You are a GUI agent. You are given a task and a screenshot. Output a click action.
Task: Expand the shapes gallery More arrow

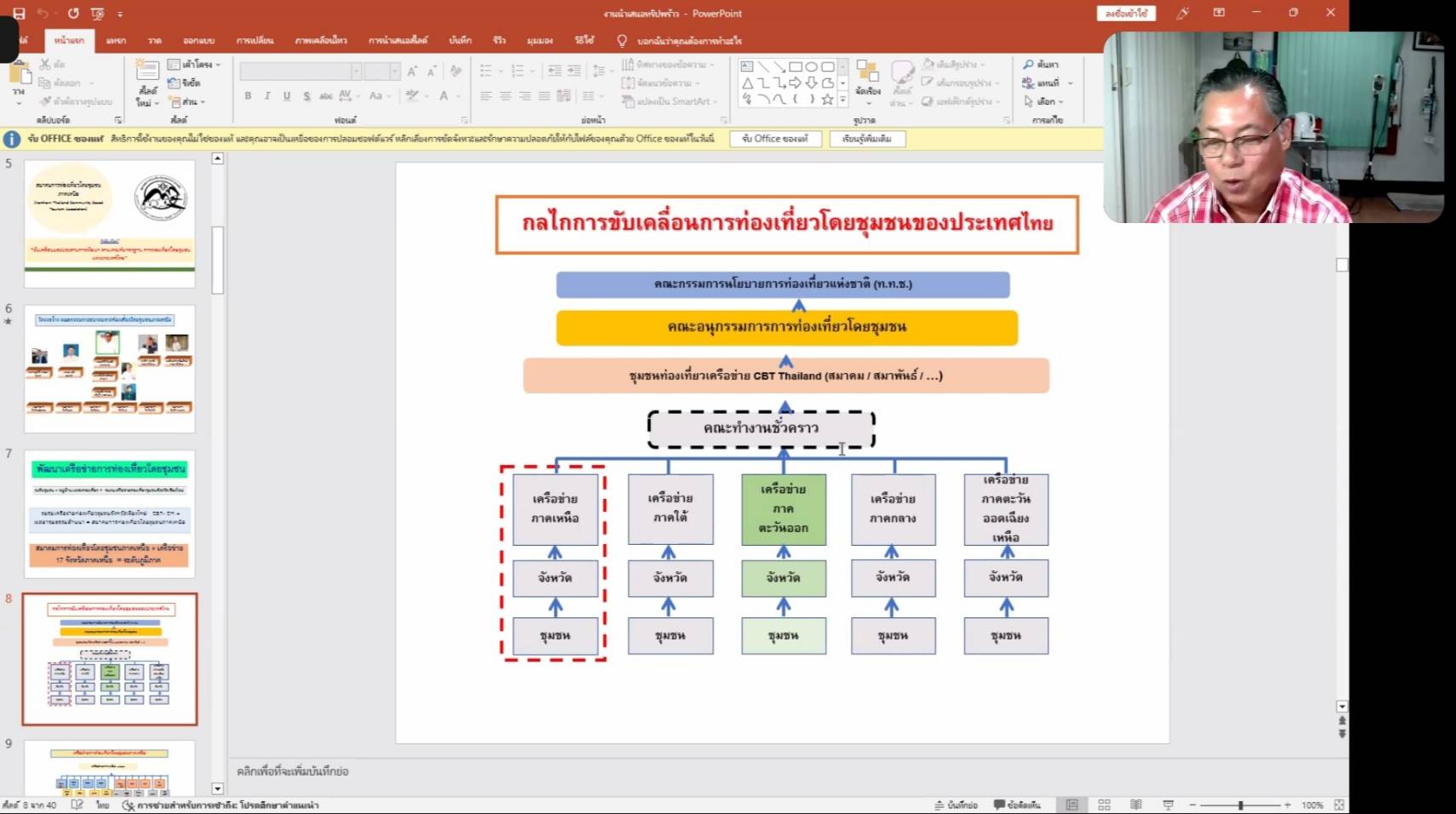coord(842,100)
